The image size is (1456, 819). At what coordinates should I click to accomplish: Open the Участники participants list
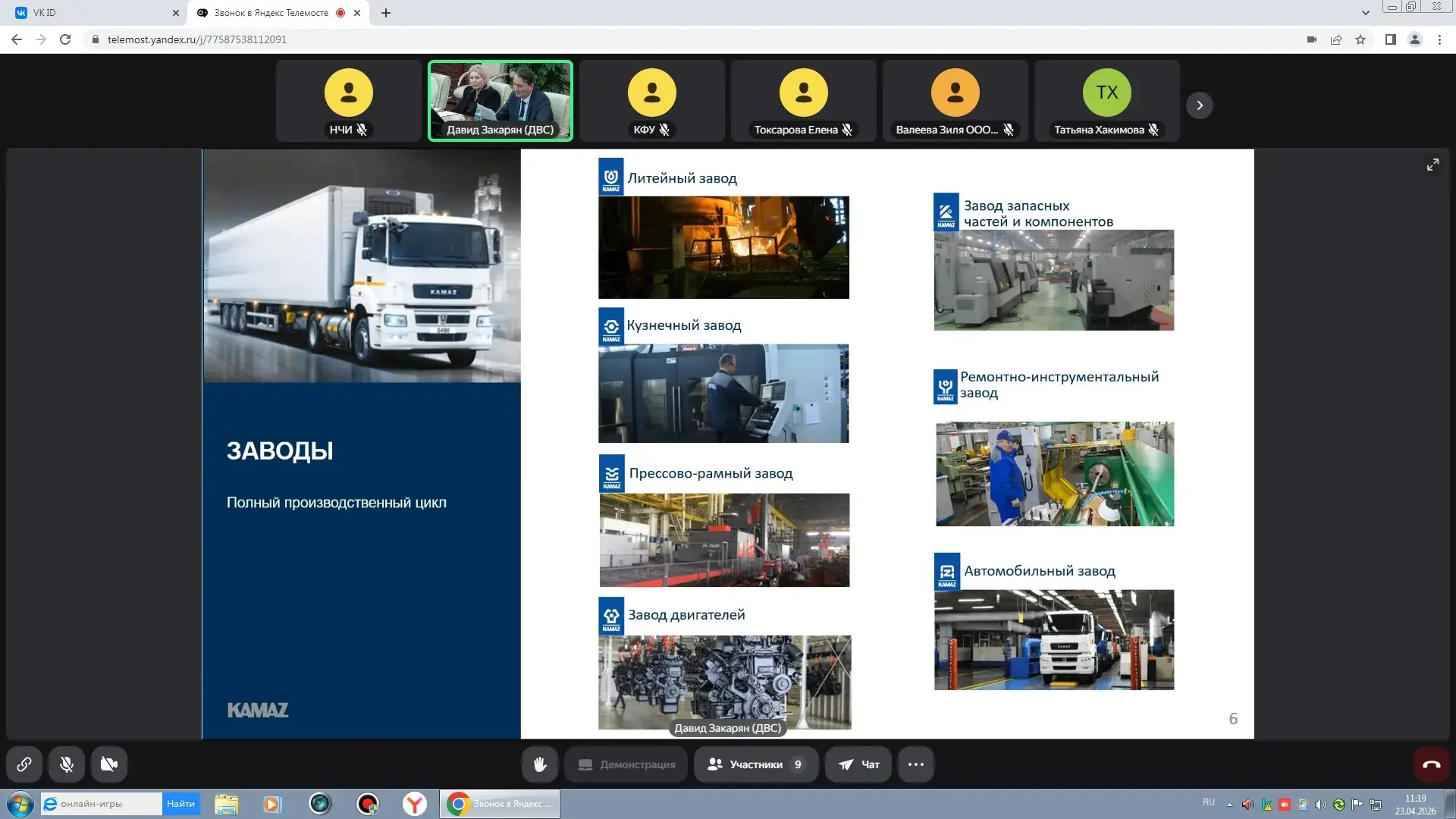756,764
